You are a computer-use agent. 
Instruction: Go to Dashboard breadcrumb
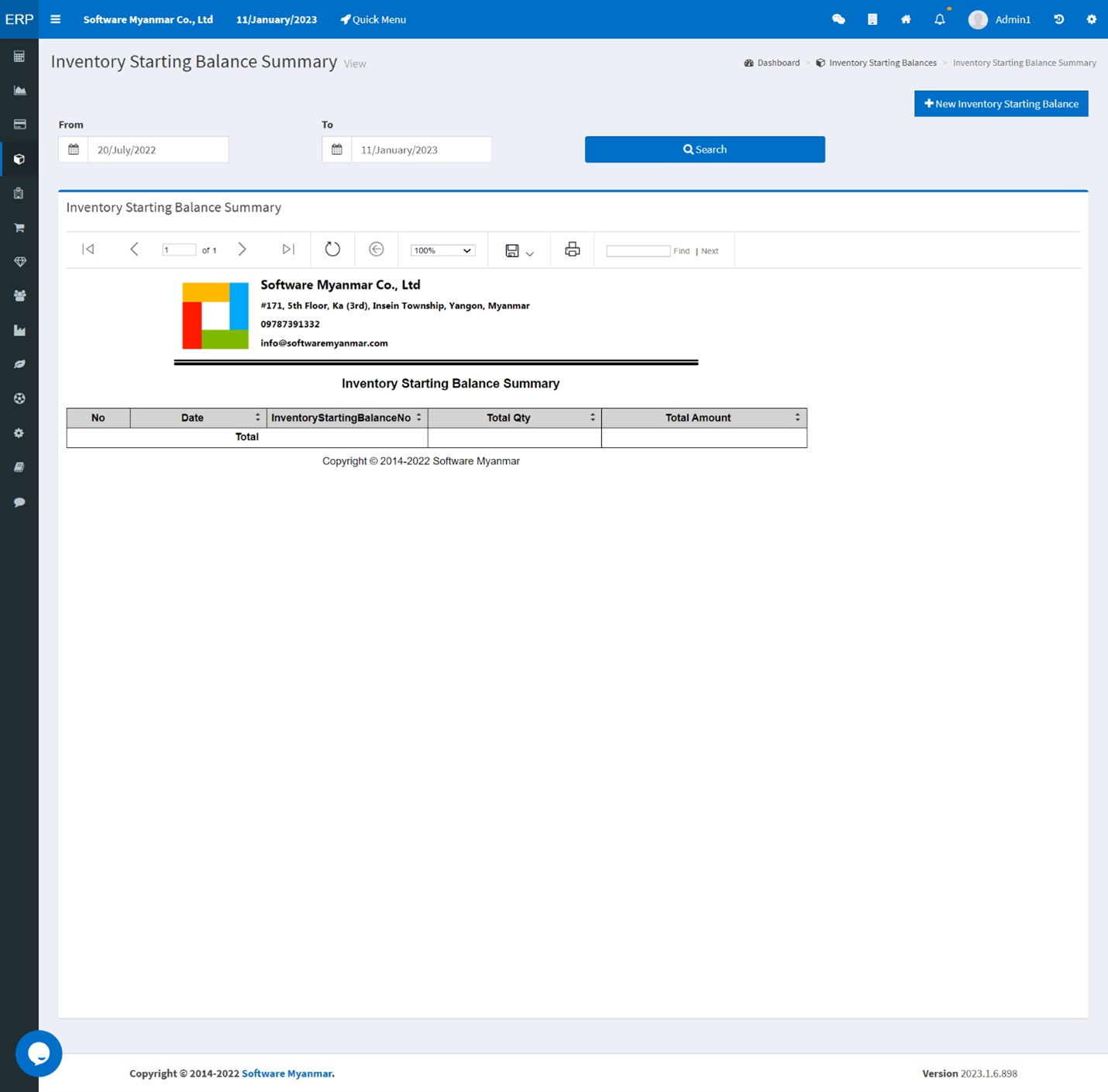(772, 63)
